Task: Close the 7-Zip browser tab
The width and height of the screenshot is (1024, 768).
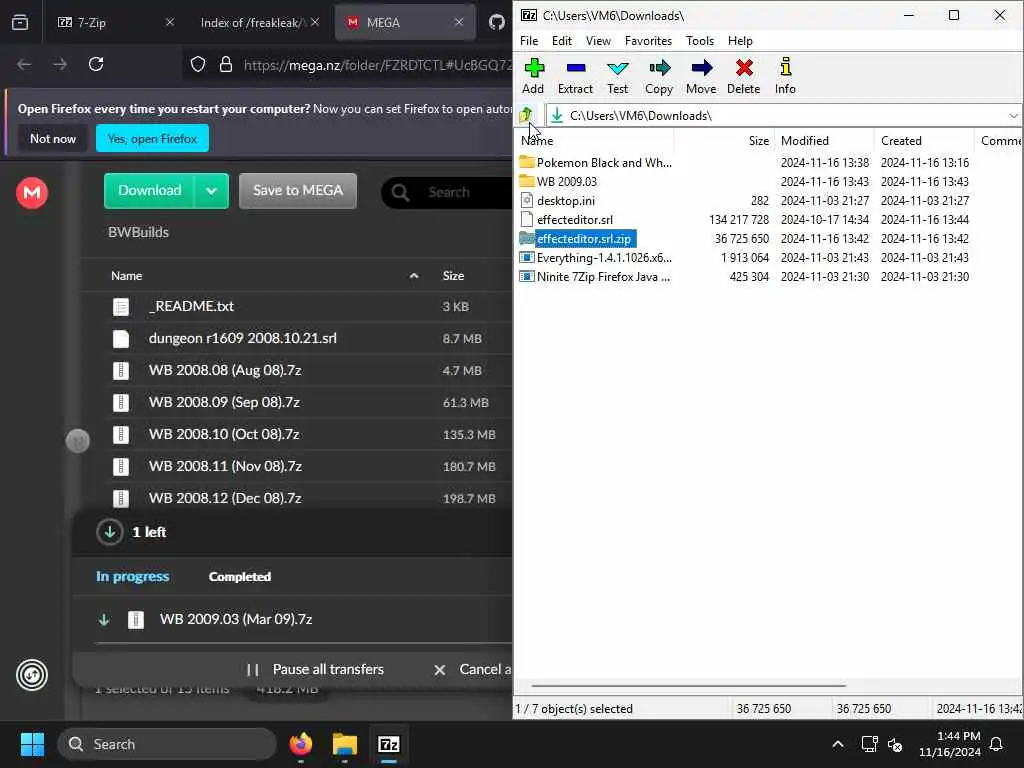Action: click(x=170, y=22)
